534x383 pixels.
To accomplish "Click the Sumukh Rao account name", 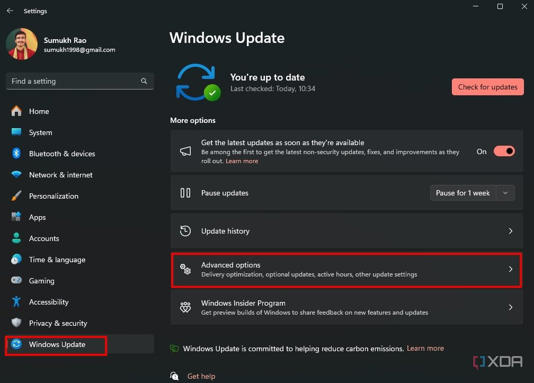I will (65, 40).
